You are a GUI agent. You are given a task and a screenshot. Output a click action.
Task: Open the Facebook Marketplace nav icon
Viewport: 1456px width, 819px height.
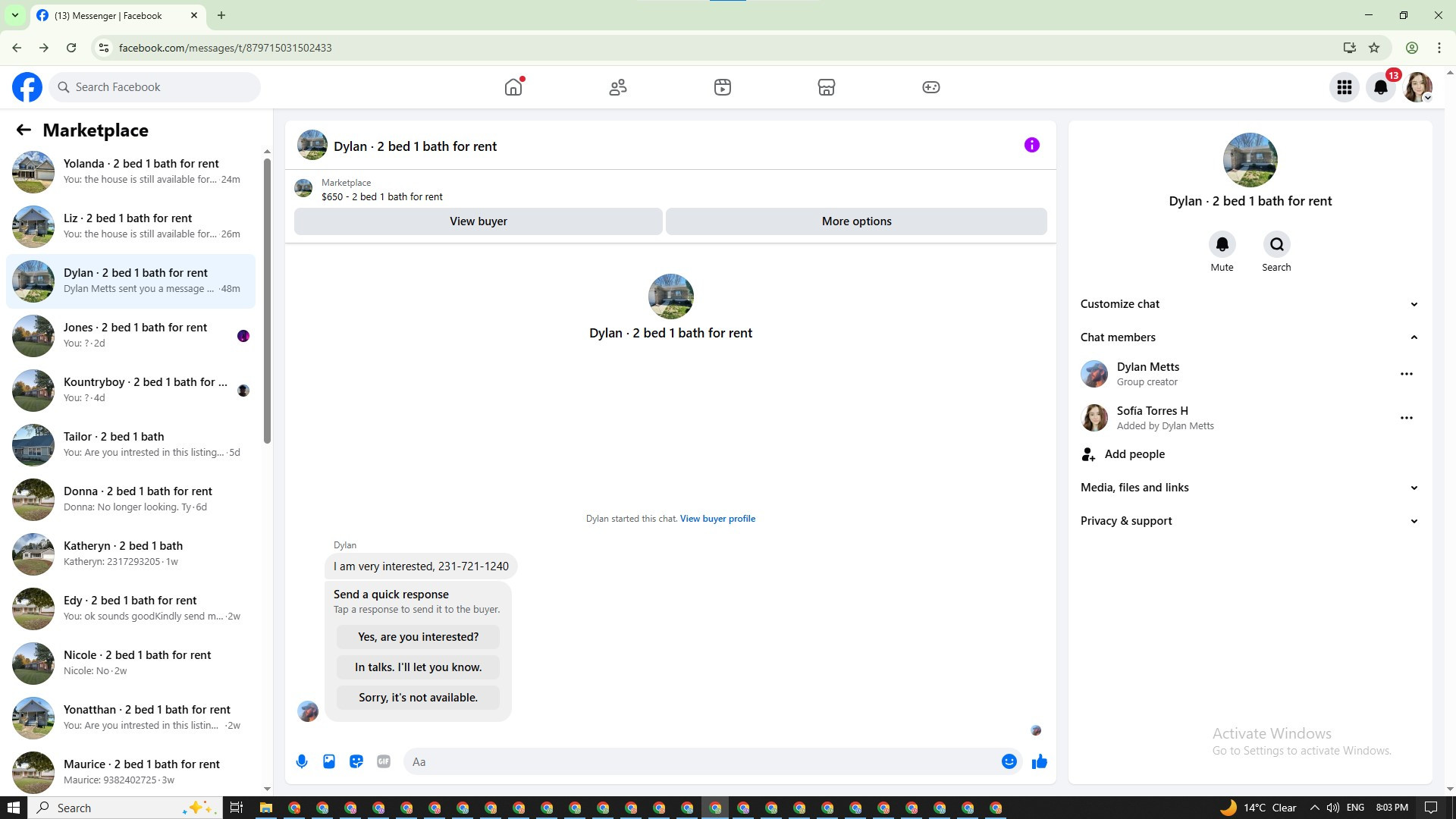click(826, 87)
